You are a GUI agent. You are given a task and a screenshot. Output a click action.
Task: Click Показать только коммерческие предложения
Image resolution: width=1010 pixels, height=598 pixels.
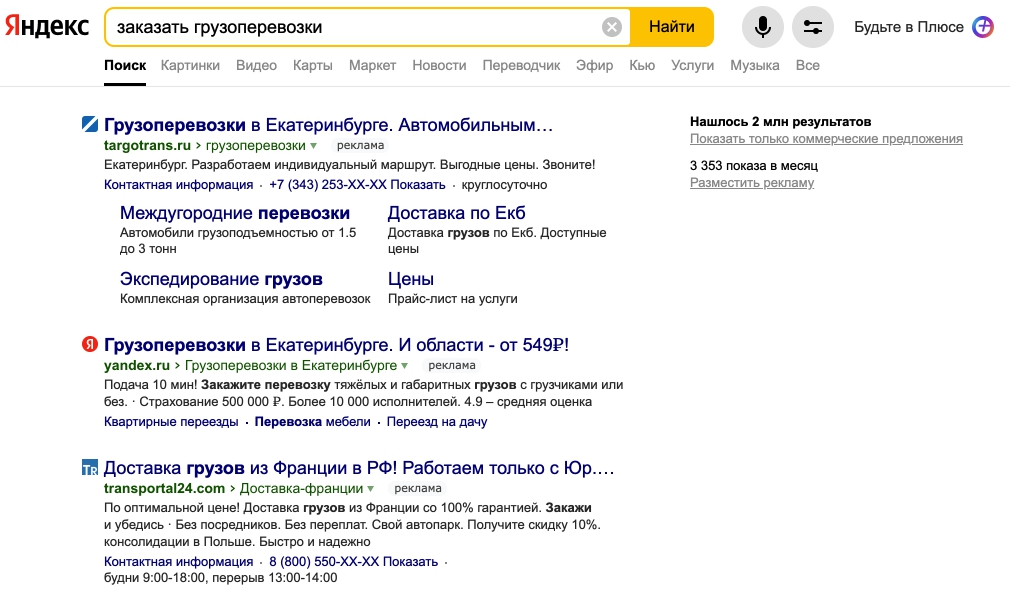(826, 139)
